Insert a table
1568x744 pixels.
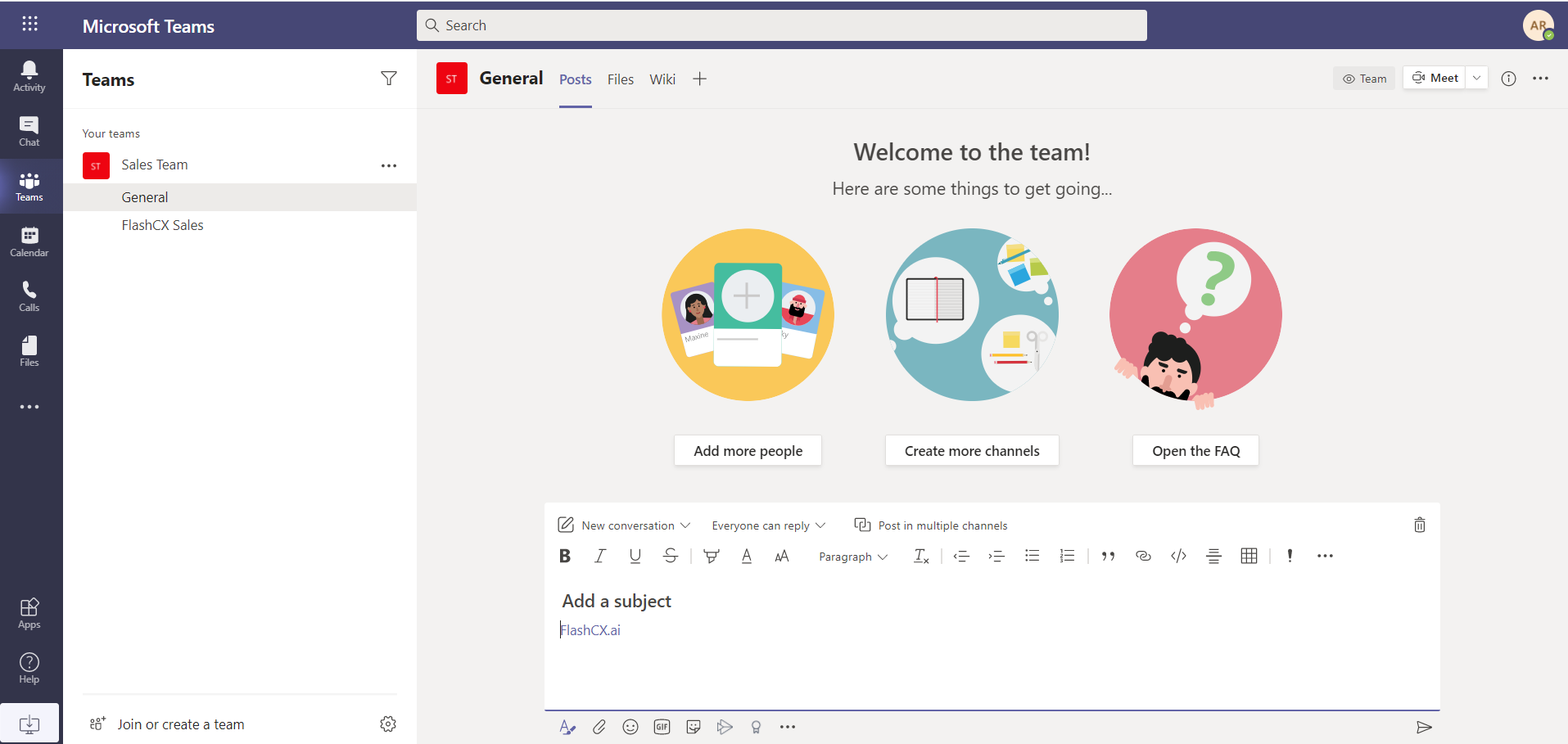point(1249,556)
